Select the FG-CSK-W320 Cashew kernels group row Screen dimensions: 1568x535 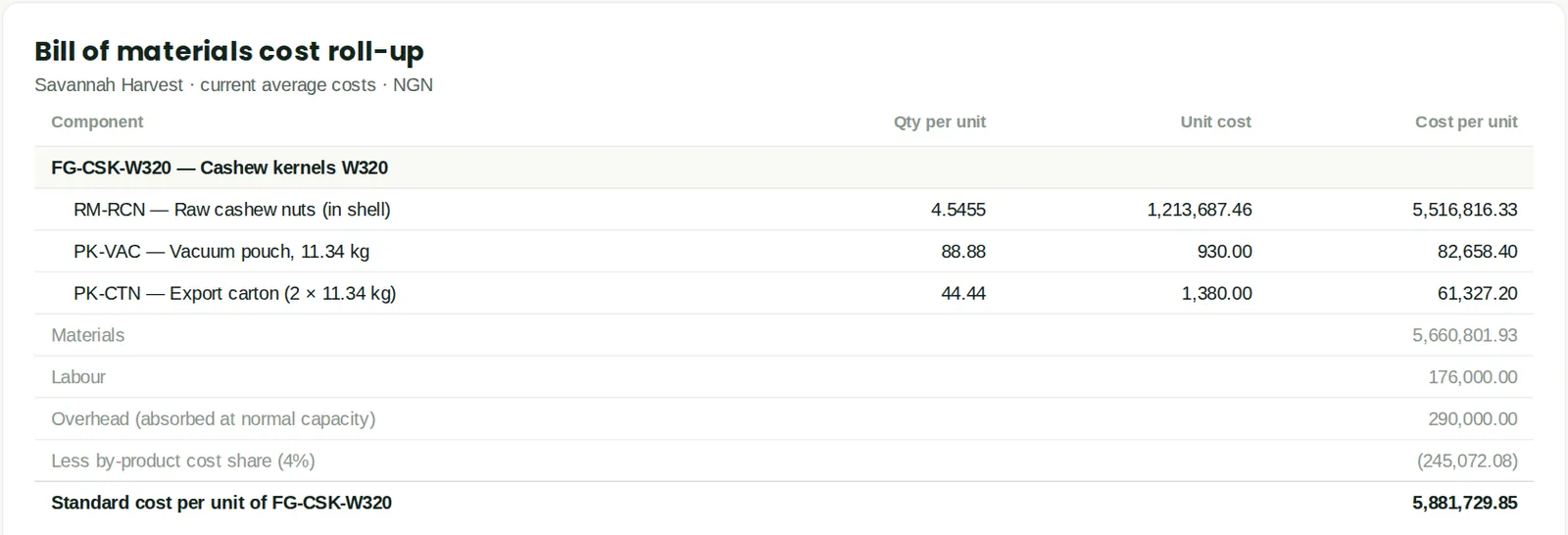pyautogui.click(x=784, y=168)
